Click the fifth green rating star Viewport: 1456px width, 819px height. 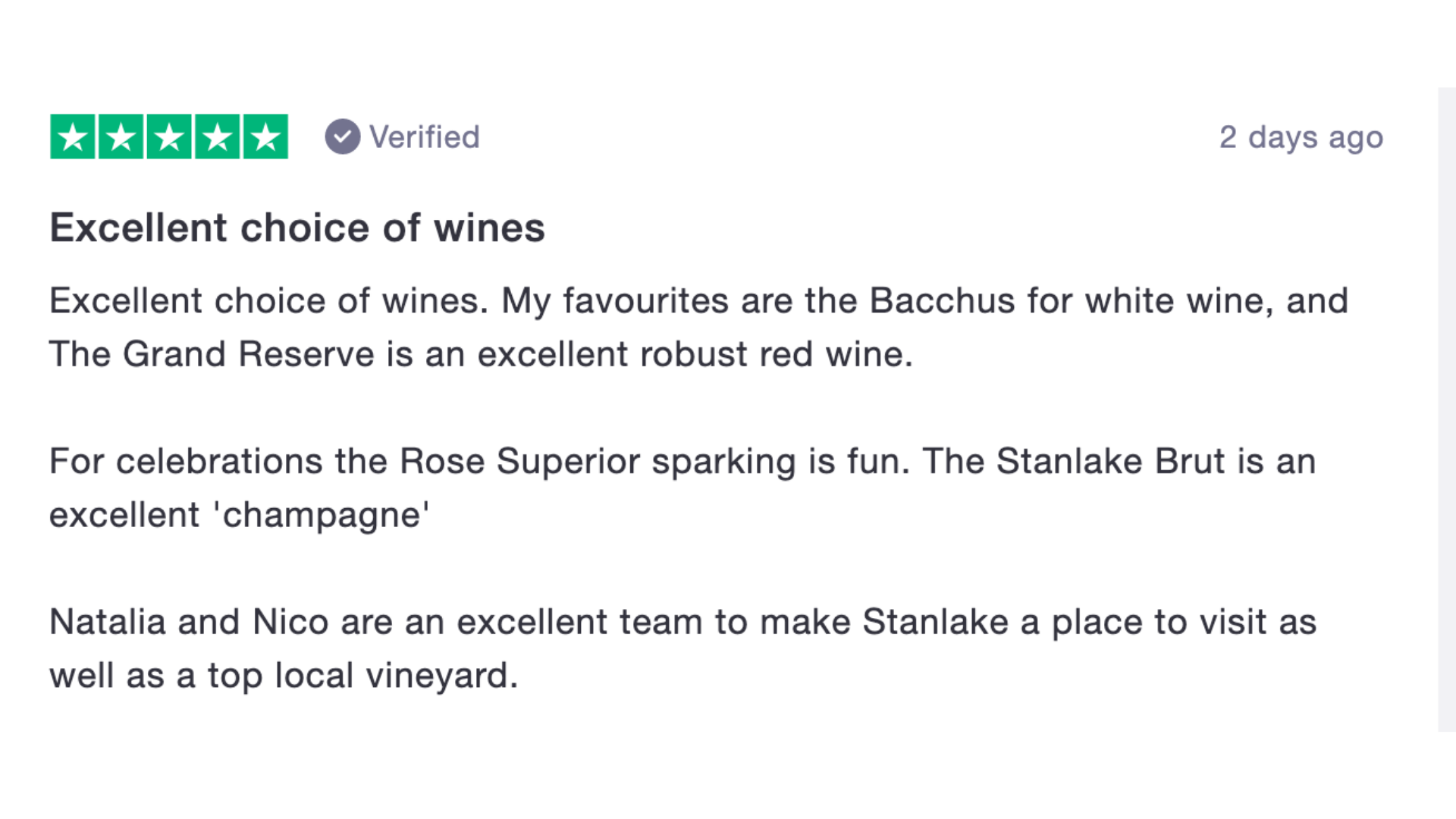click(265, 136)
